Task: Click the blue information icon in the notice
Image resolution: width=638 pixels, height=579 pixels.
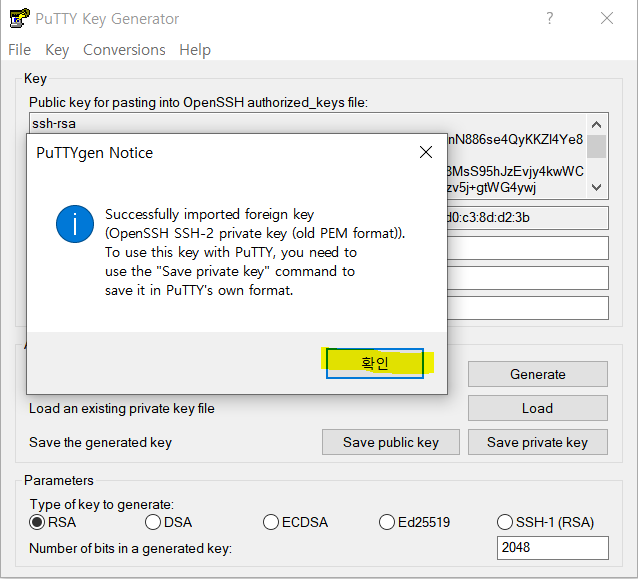Action: pyautogui.click(x=75, y=224)
